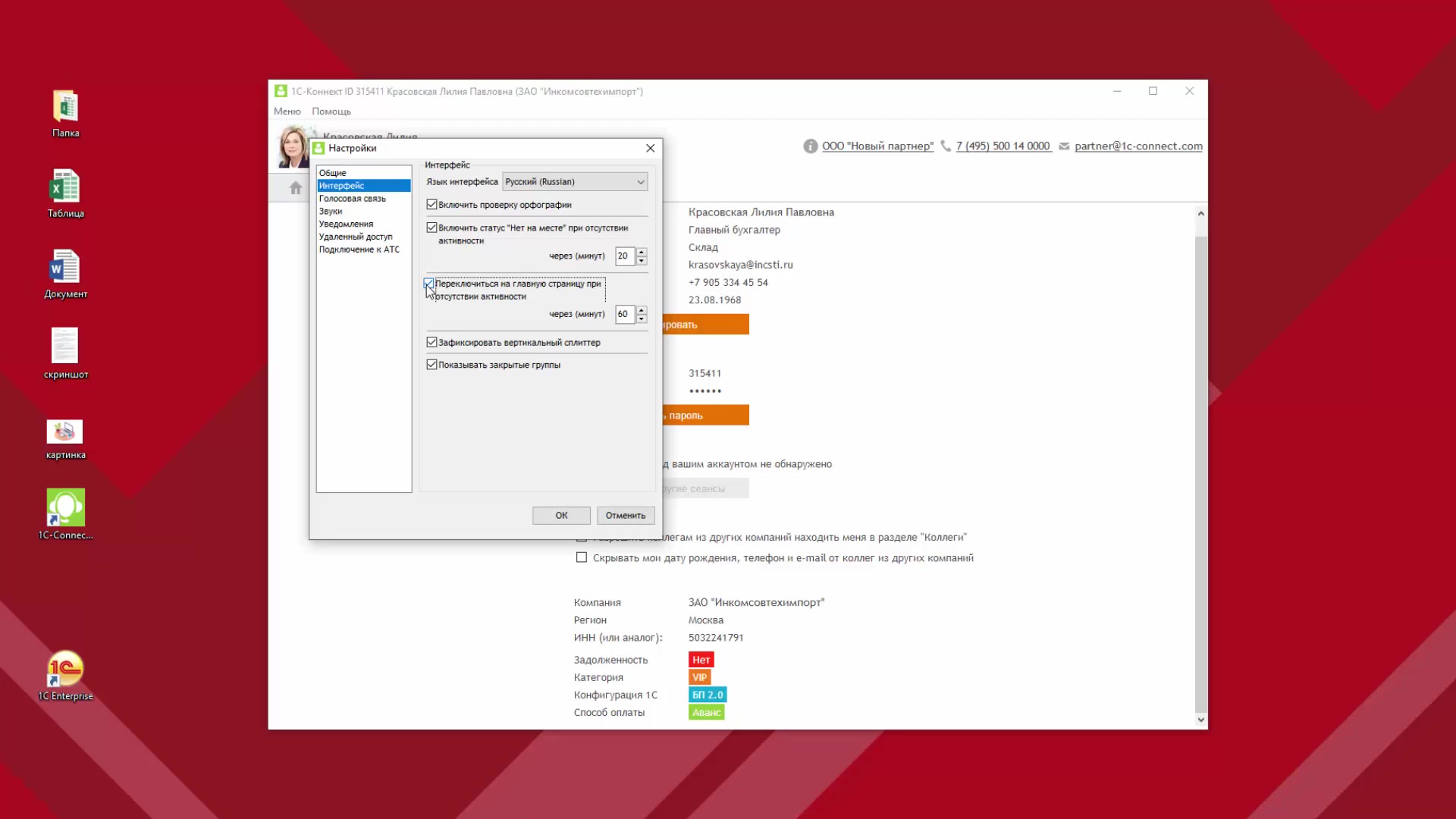Click the info icon next to ООО Новый партнер
The width and height of the screenshot is (1456, 819).
(810, 146)
